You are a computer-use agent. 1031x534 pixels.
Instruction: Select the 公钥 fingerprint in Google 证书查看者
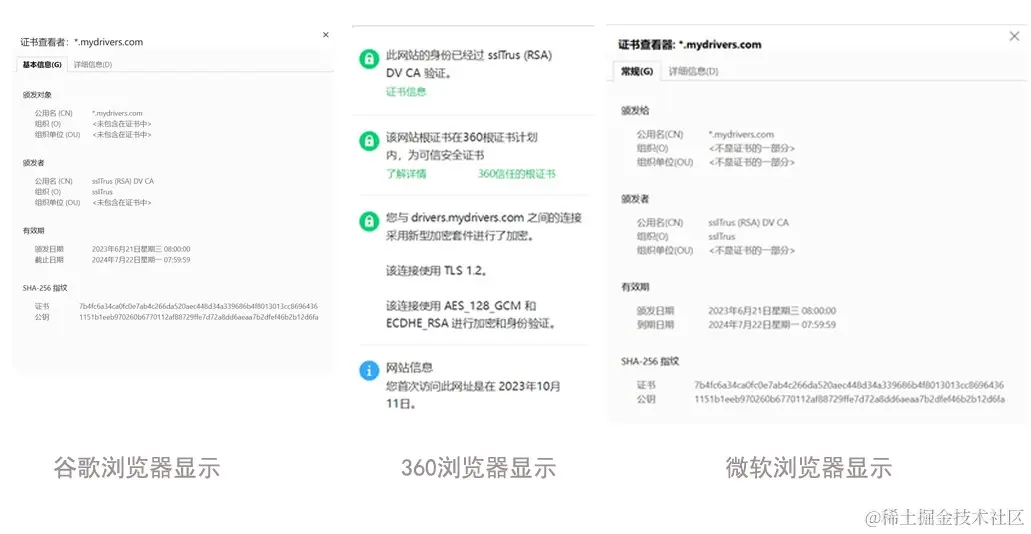point(199,317)
